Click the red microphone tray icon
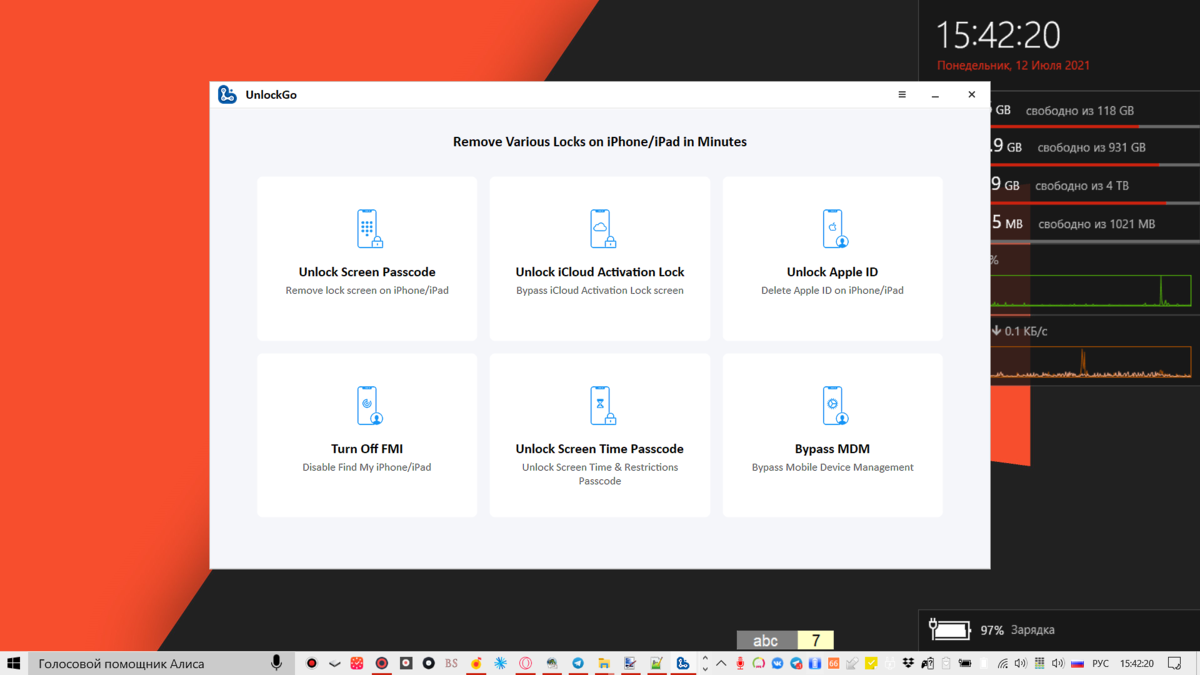This screenshot has height=675, width=1200. pyautogui.click(x=740, y=663)
